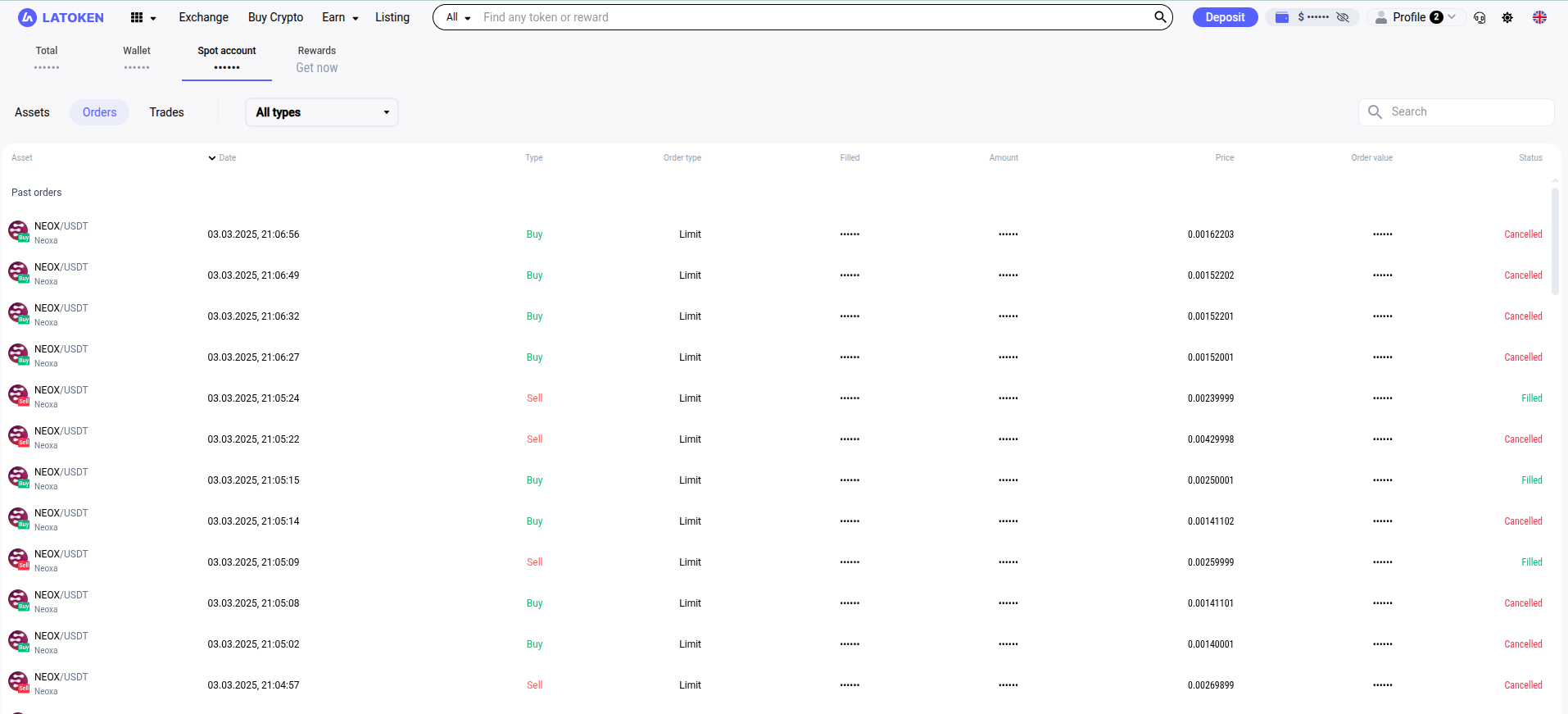
Task: Click Asset column header
Action: [22, 157]
